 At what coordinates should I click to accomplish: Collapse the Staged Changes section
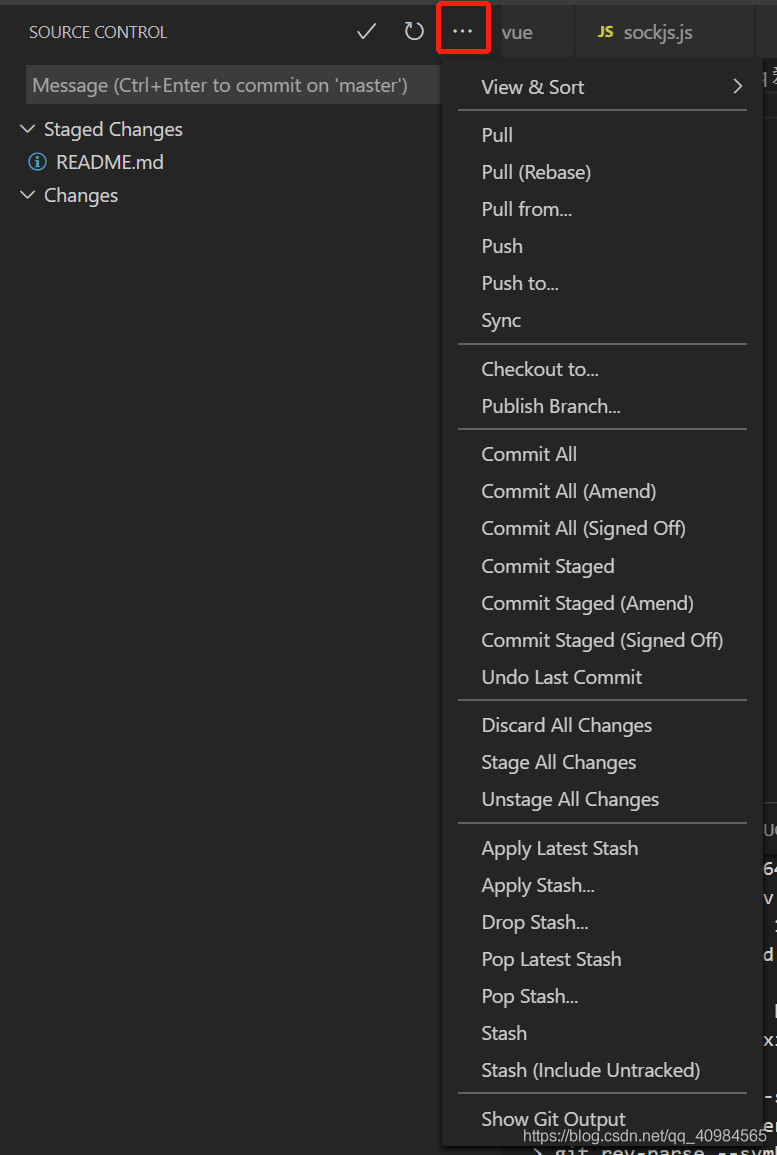click(27, 129)
